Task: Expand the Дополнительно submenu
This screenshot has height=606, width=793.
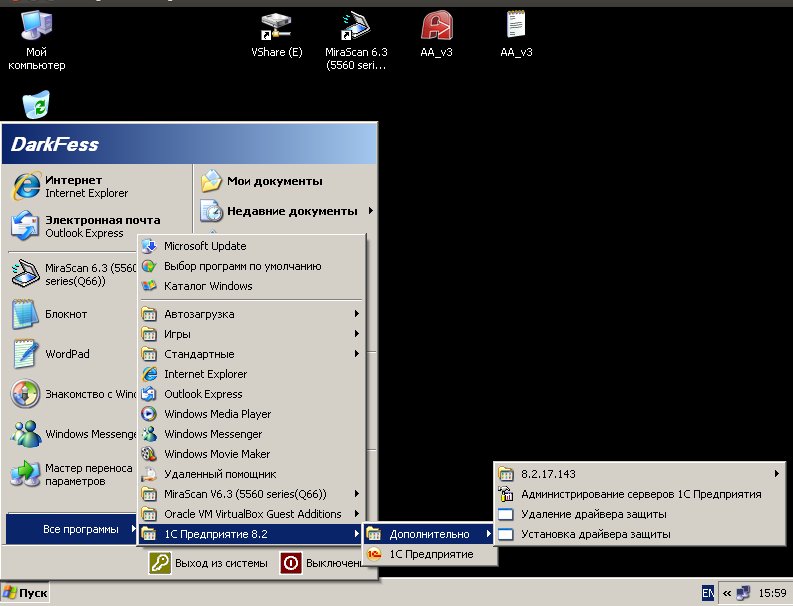Action: coord(429,534)
